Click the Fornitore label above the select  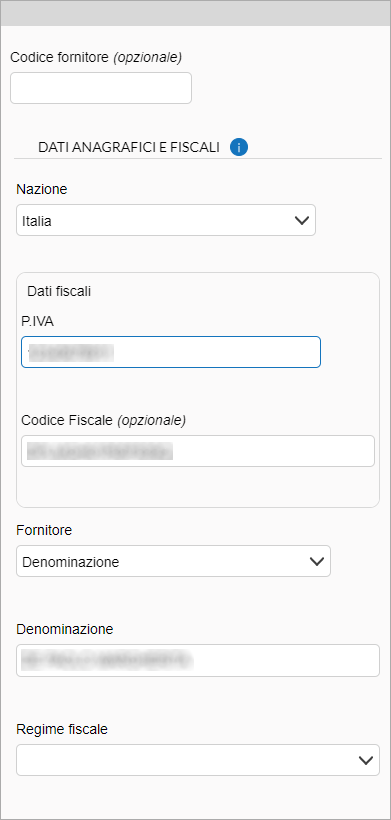tap(44, 530)
